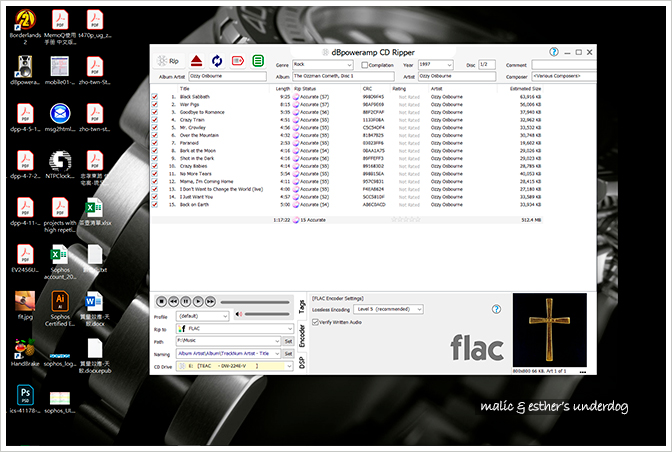Open the red metadata tag icon
The image size is (672, 452).
238,61
